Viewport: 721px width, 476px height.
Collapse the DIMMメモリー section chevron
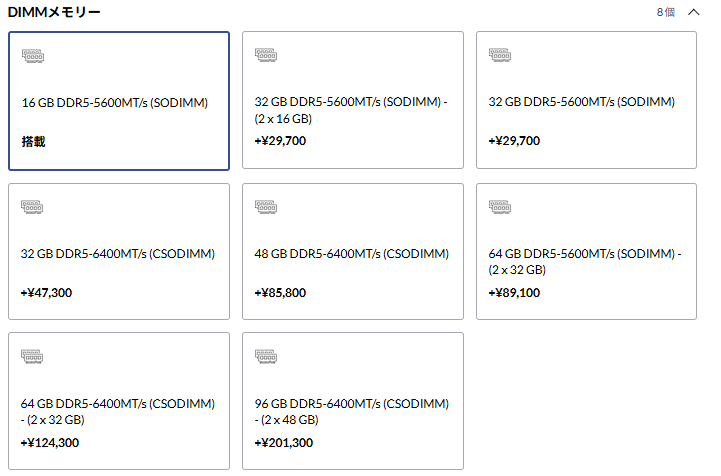(693, 12)
